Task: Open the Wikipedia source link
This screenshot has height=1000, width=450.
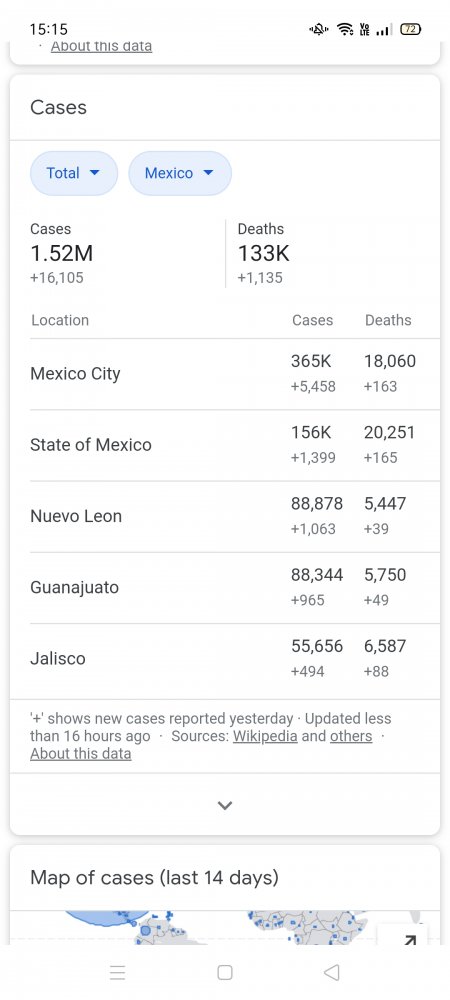Action: click(x=265, y=736)
